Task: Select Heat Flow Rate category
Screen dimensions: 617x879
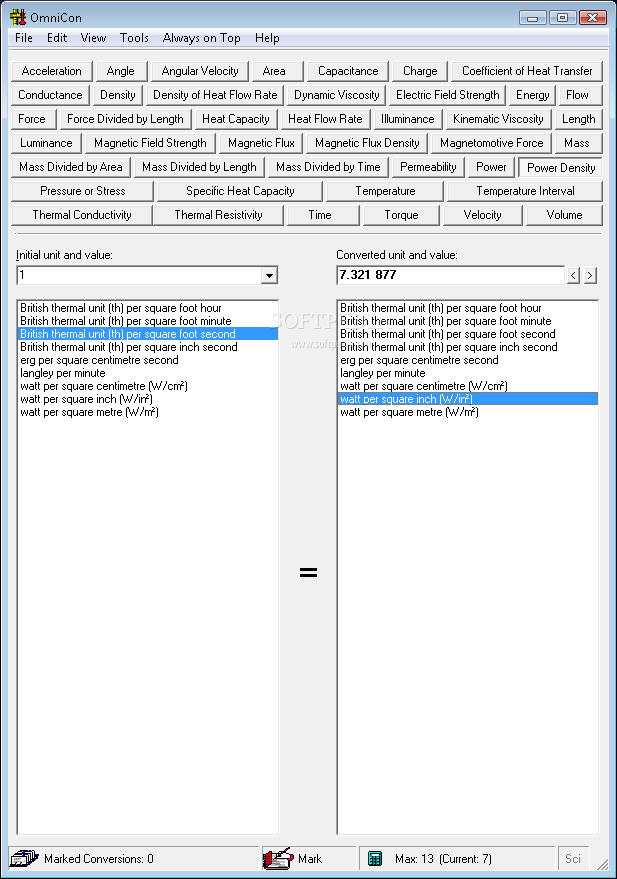Action: click(325, 119)
